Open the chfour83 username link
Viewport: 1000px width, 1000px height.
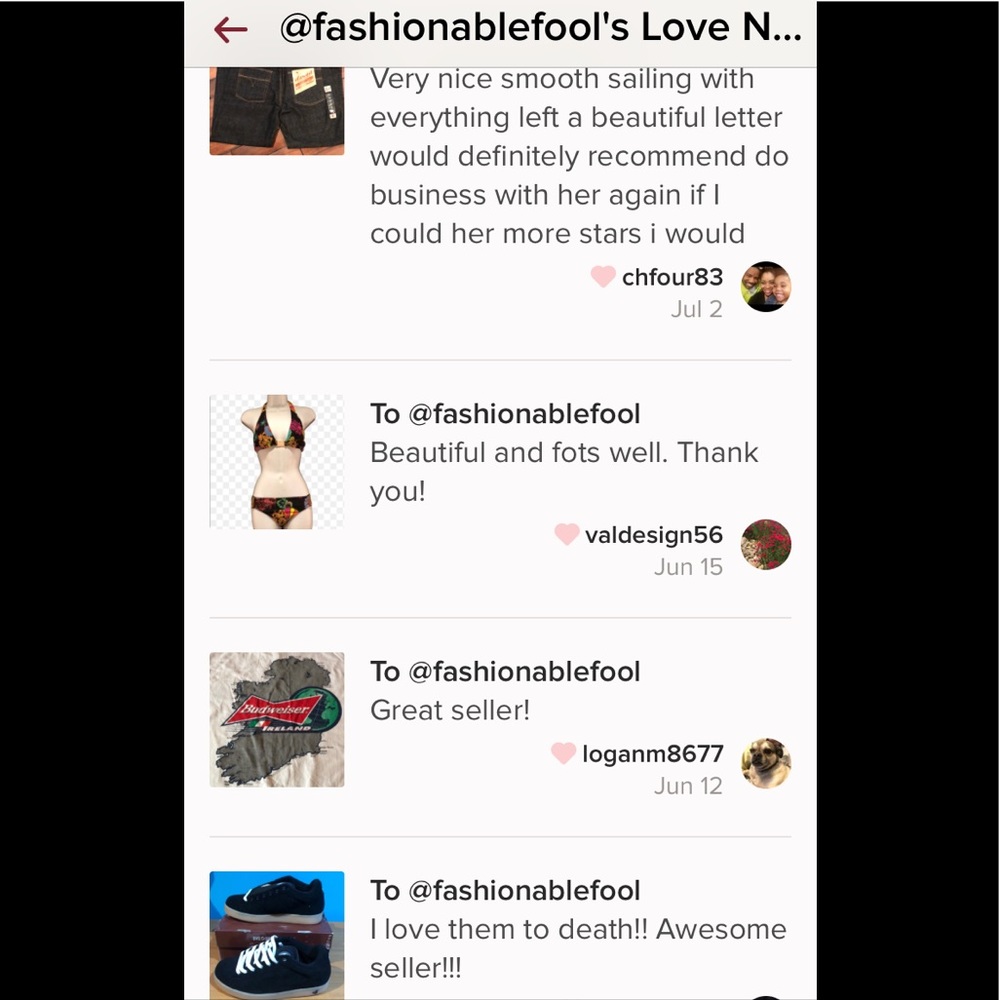click(x=672, y=277)
